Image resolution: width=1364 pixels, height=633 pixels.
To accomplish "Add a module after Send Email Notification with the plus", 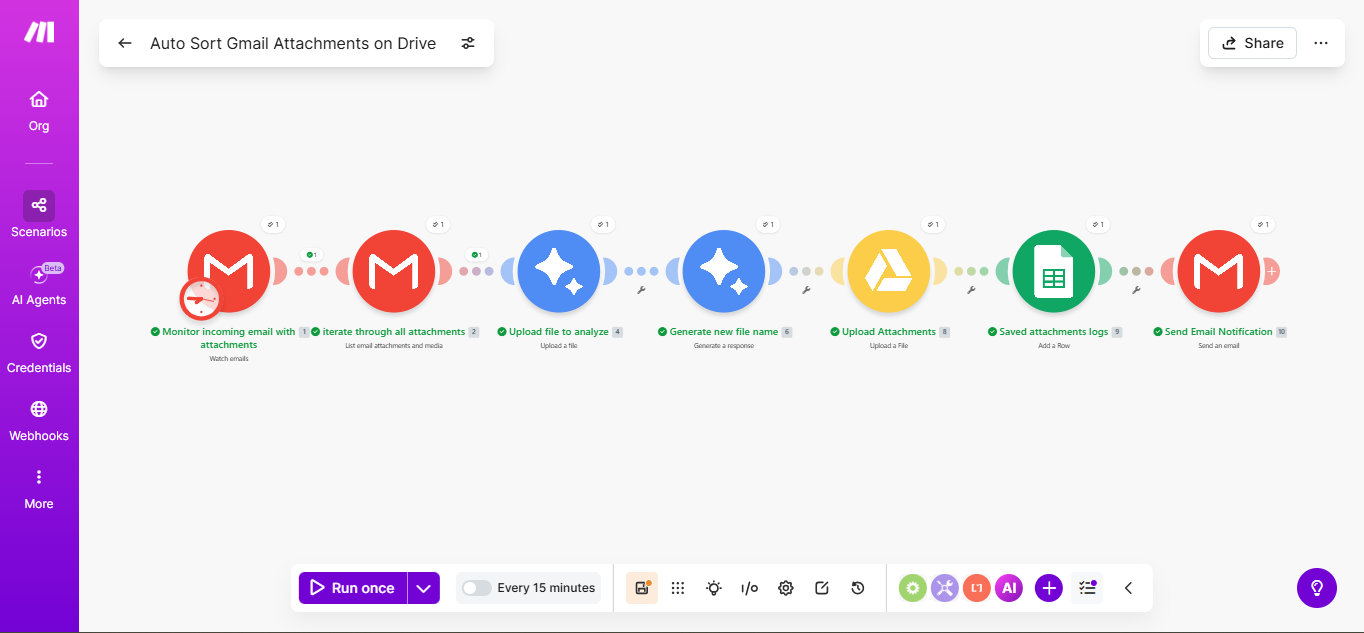I will point(1271,271).
